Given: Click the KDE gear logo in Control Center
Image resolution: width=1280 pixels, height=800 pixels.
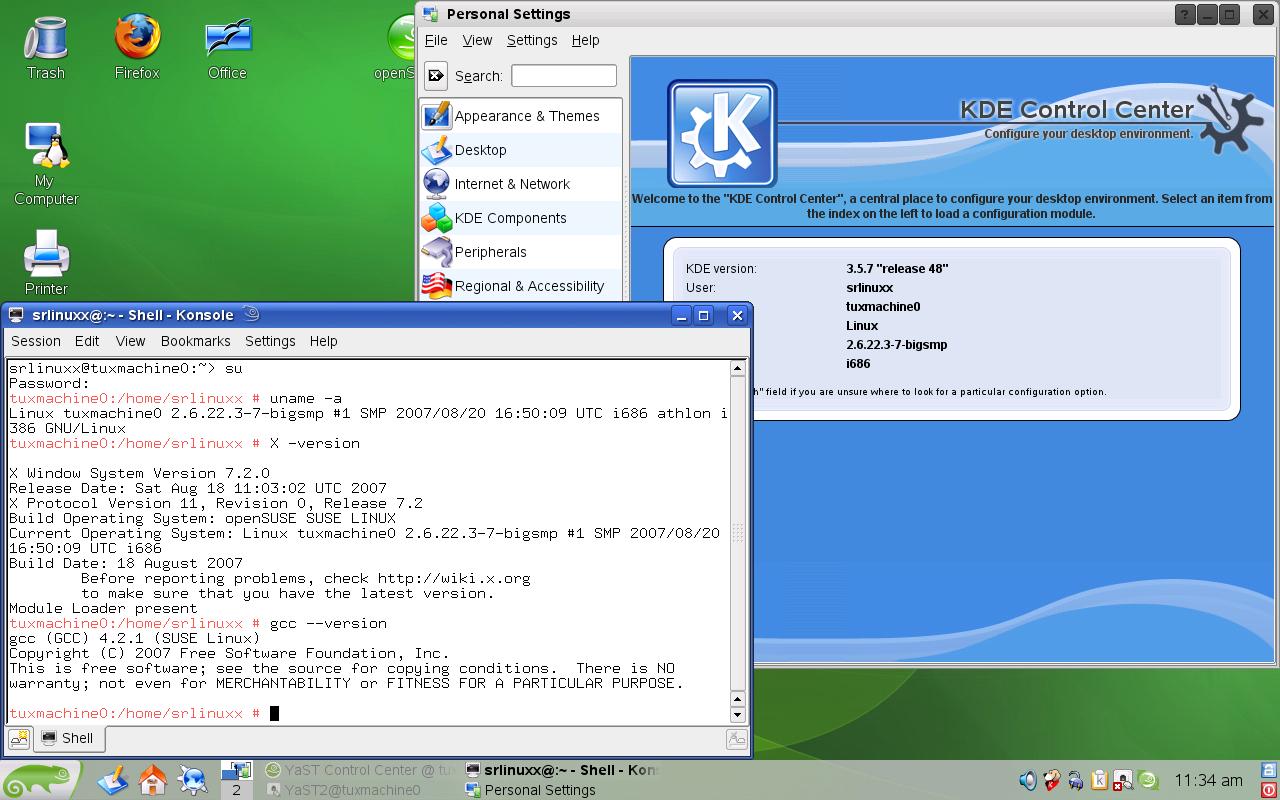Looking at the screenshot, I should pos(722,133).
